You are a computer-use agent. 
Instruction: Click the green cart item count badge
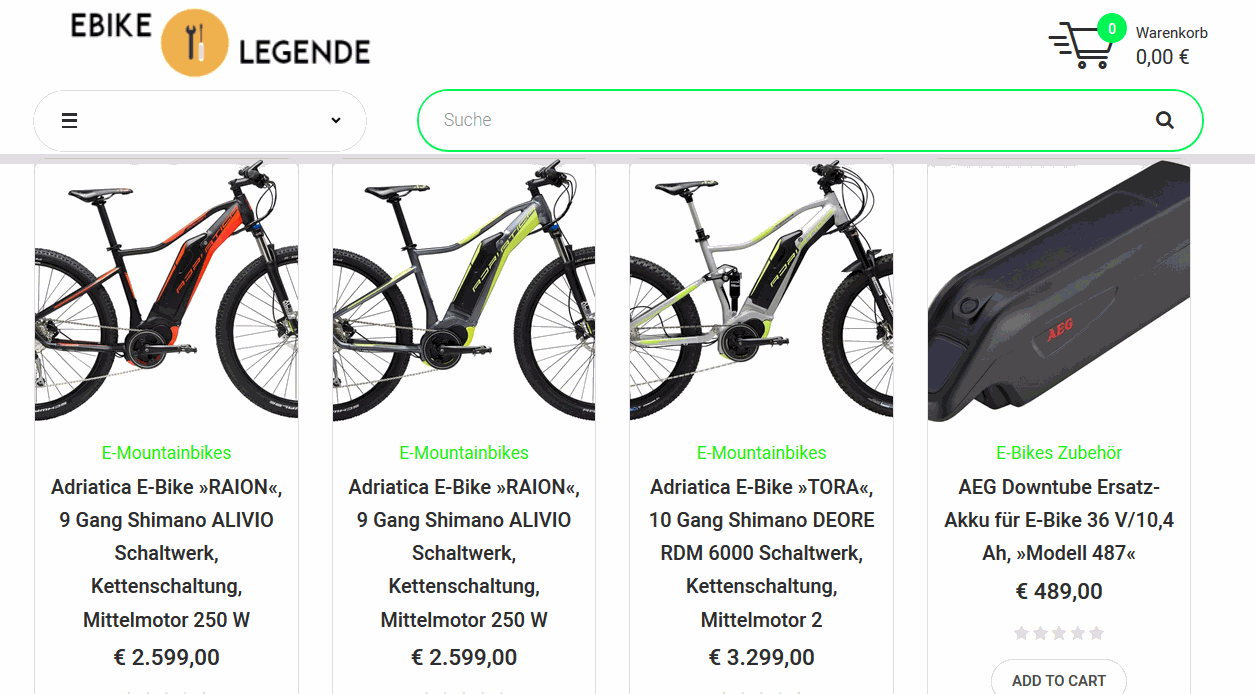click(1112, 28)
